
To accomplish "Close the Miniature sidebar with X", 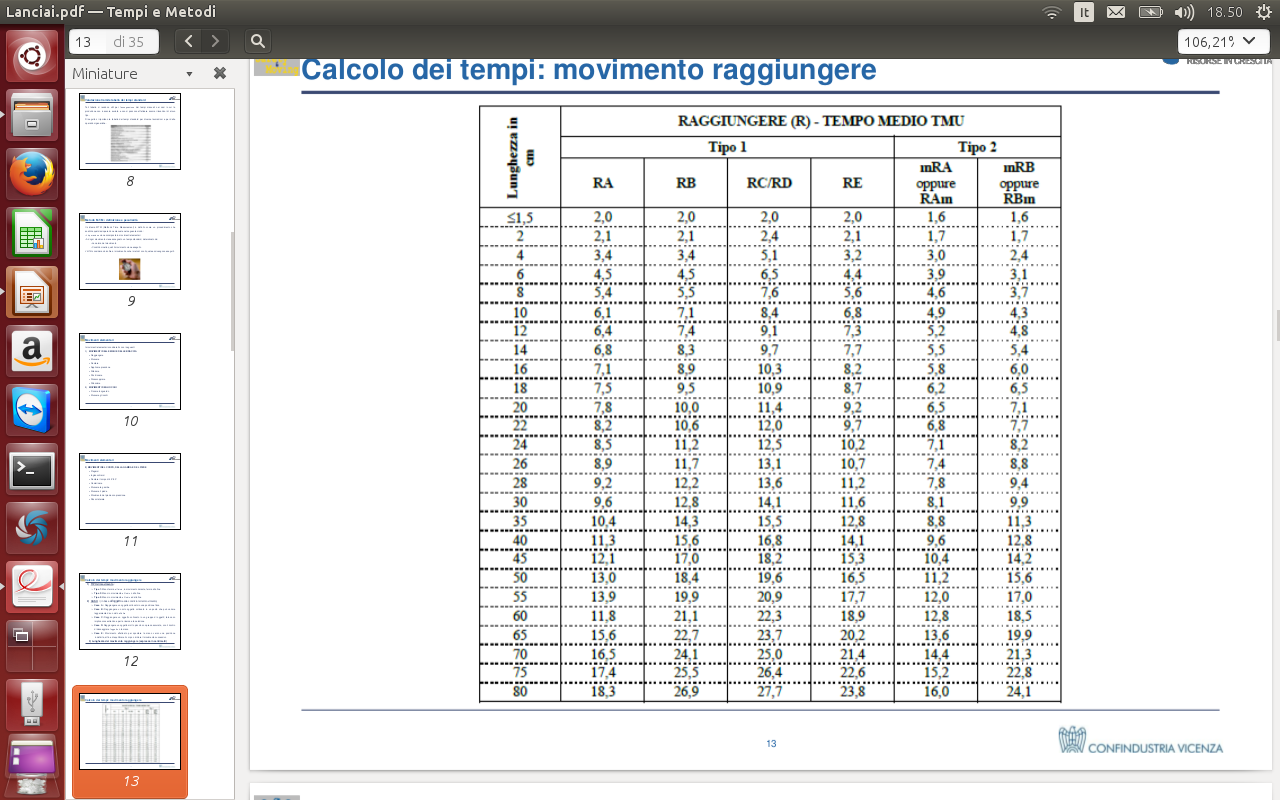I will [220, 73].
